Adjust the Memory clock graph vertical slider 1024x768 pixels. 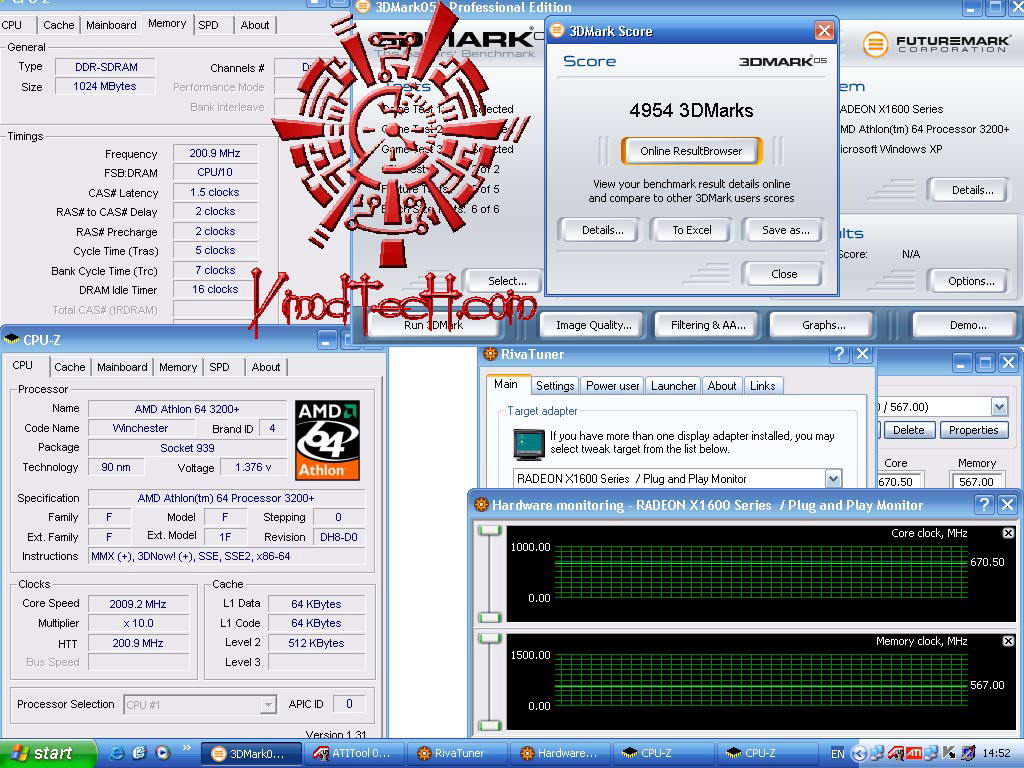pyautogui.click(x=490, y=682)
